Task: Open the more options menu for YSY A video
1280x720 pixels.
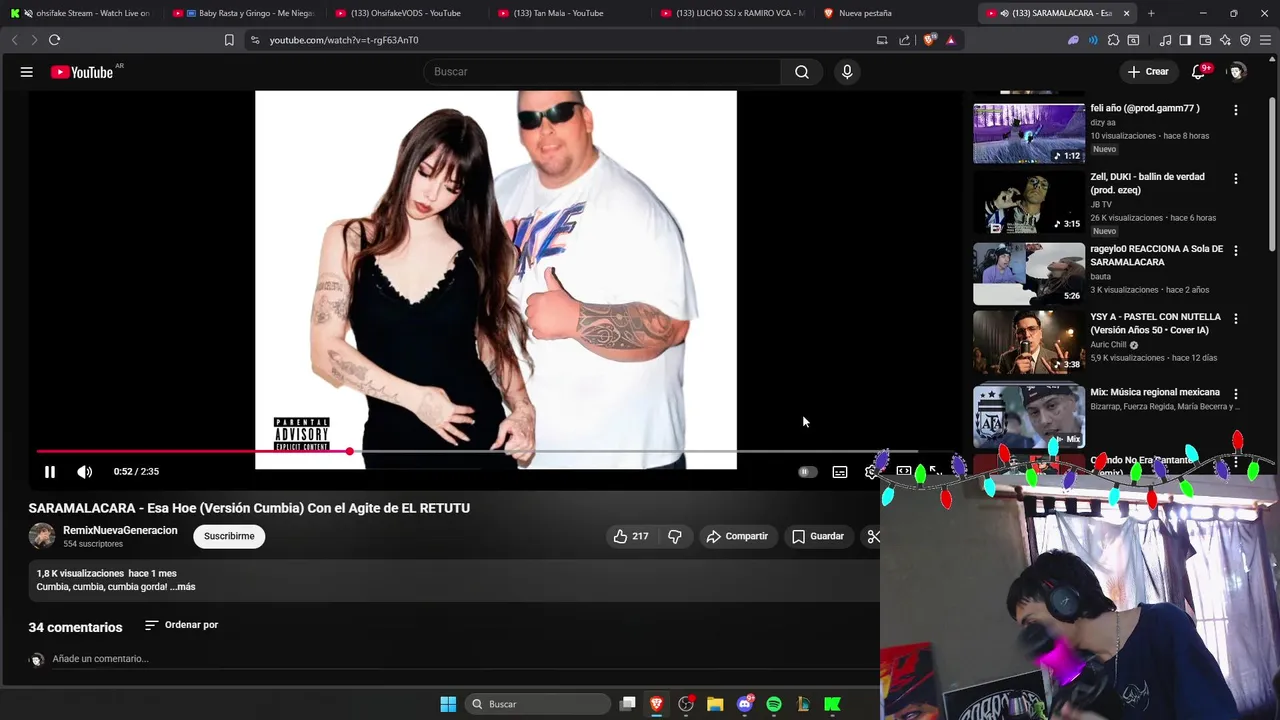Action: tap(1236, 319)
